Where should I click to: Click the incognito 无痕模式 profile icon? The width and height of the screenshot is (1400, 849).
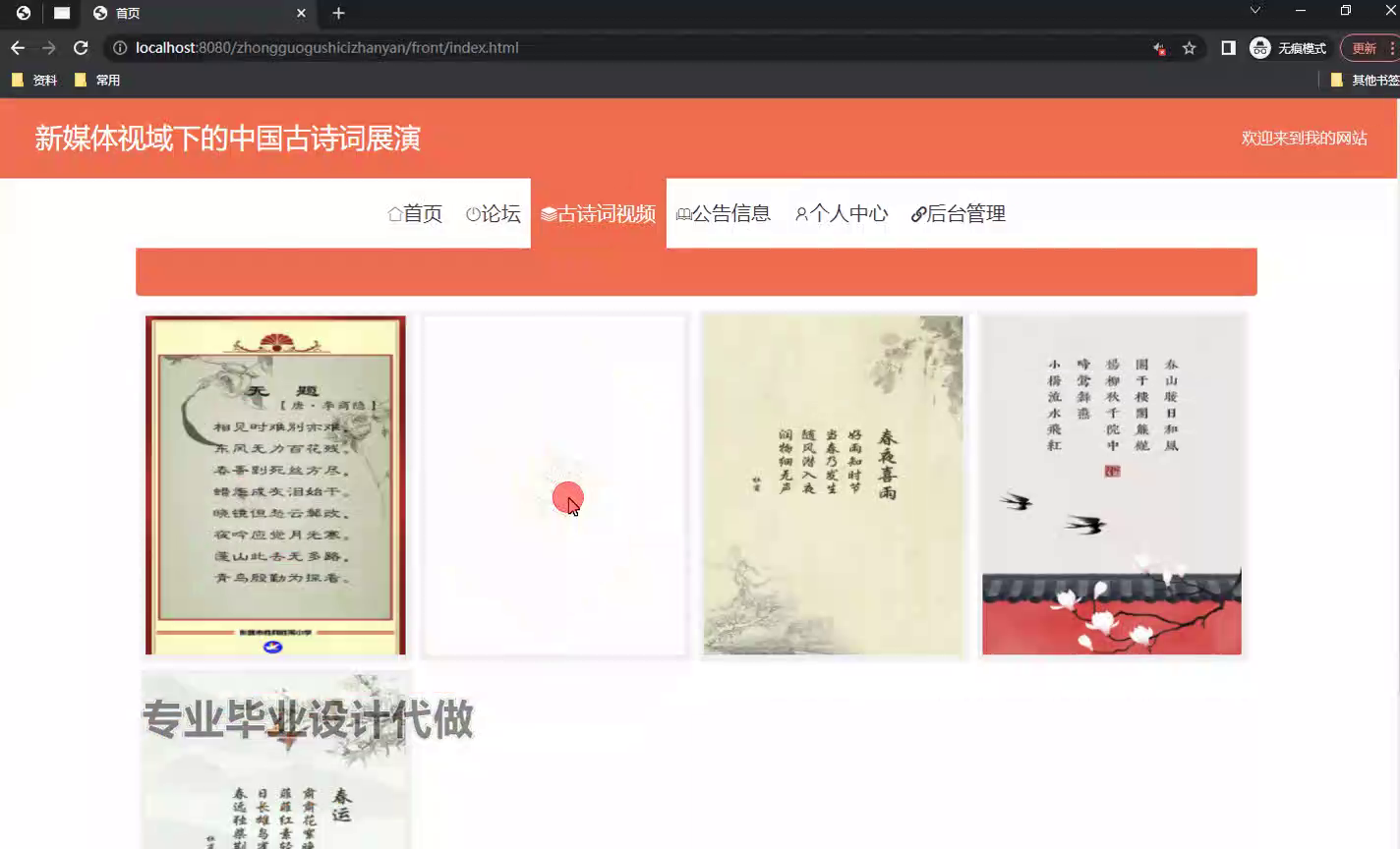pos(1260,47)
